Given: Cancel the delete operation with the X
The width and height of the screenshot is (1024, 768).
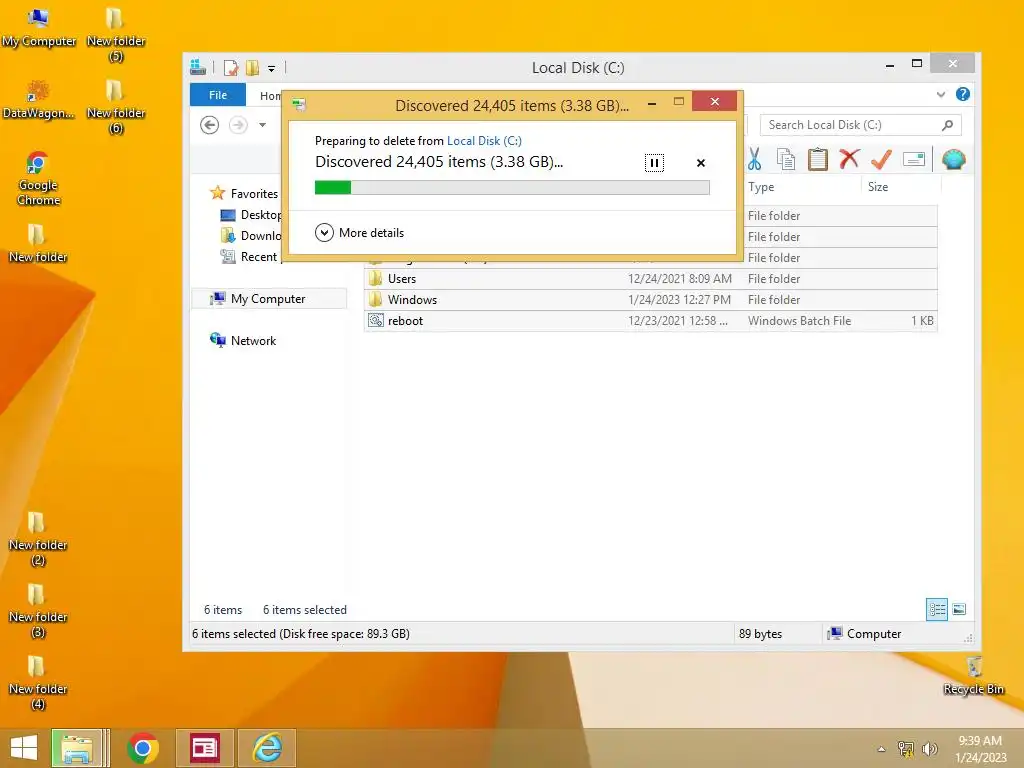Looking at the screenshot, I should 701,163.
